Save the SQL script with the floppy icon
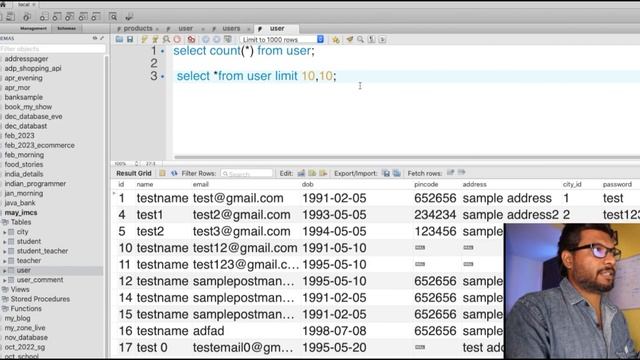Screen dimensions: 640x360 pyautogui.click(x=130, y=39)
